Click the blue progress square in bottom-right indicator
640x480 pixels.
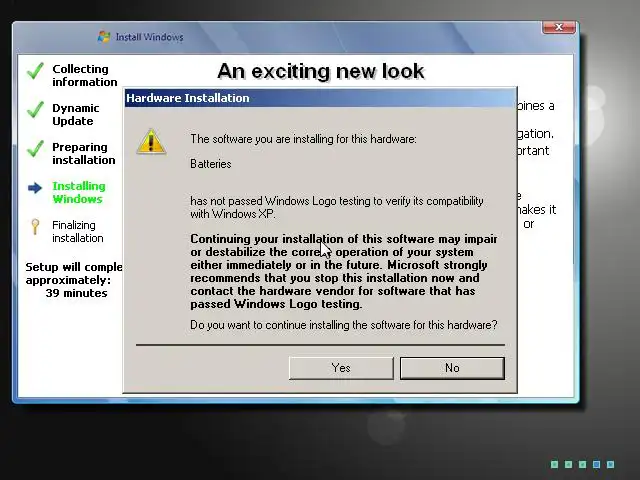pos(596,464)
